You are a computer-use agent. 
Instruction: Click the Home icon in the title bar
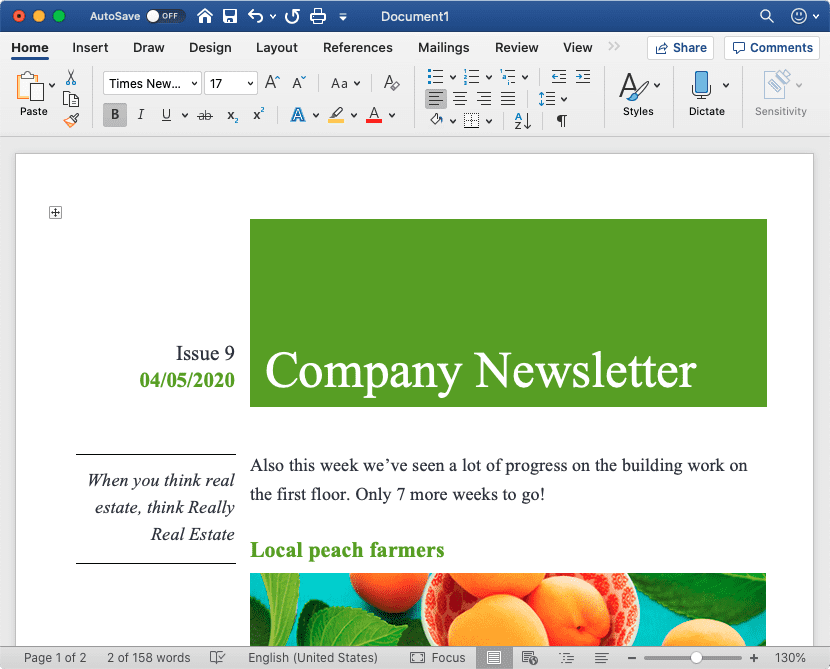coord(205,16)
